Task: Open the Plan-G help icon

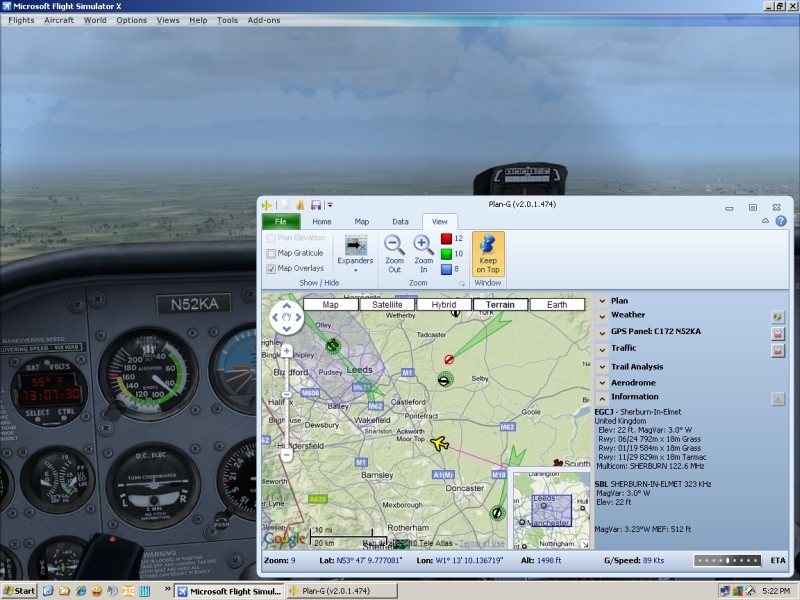Action: pos(780,222)
